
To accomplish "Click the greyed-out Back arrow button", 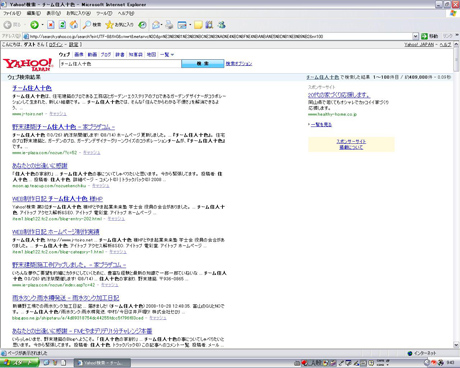I will pyautogui.click(x=8, y=25).
